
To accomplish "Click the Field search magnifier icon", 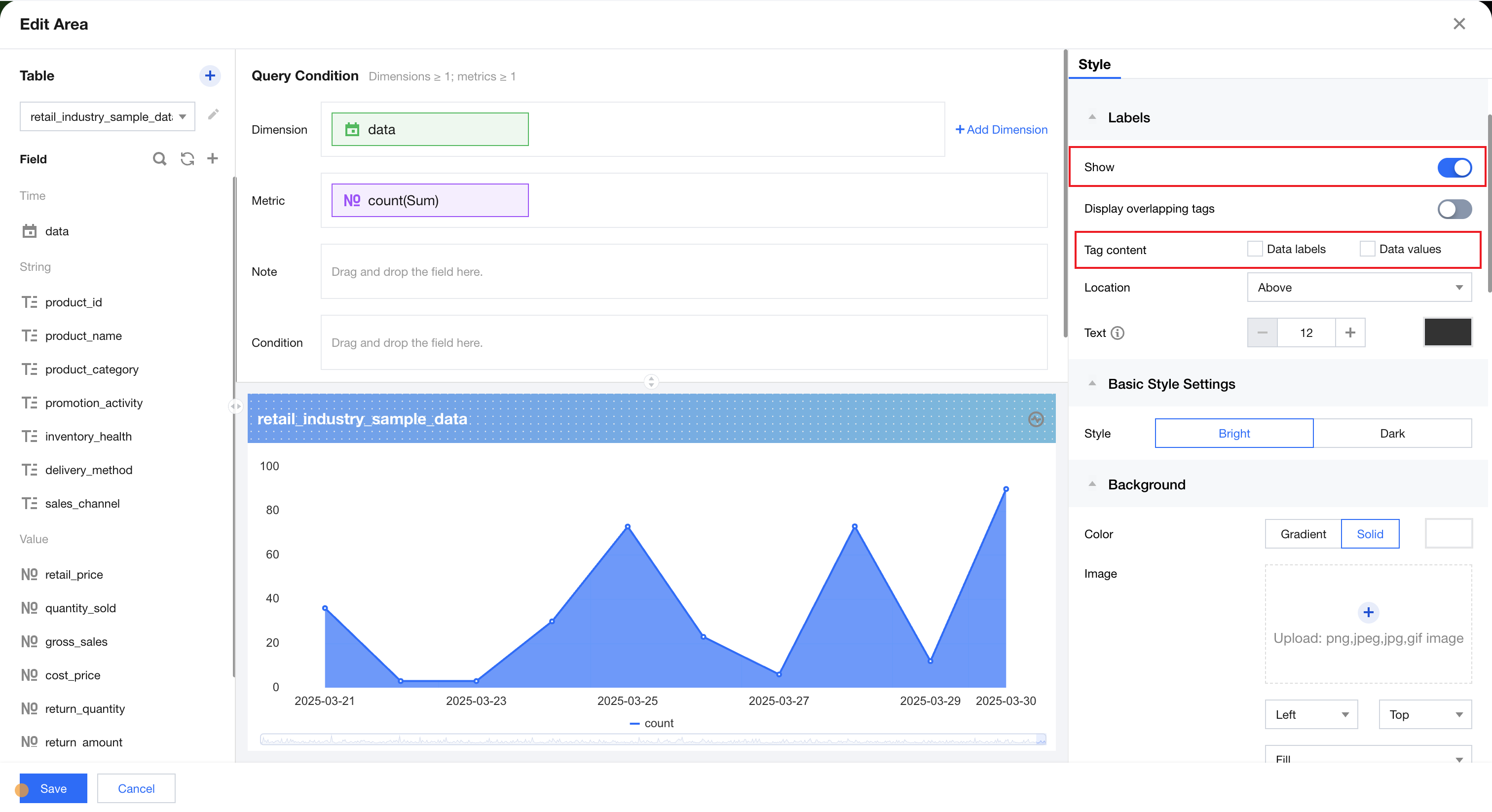I will 159,159.
